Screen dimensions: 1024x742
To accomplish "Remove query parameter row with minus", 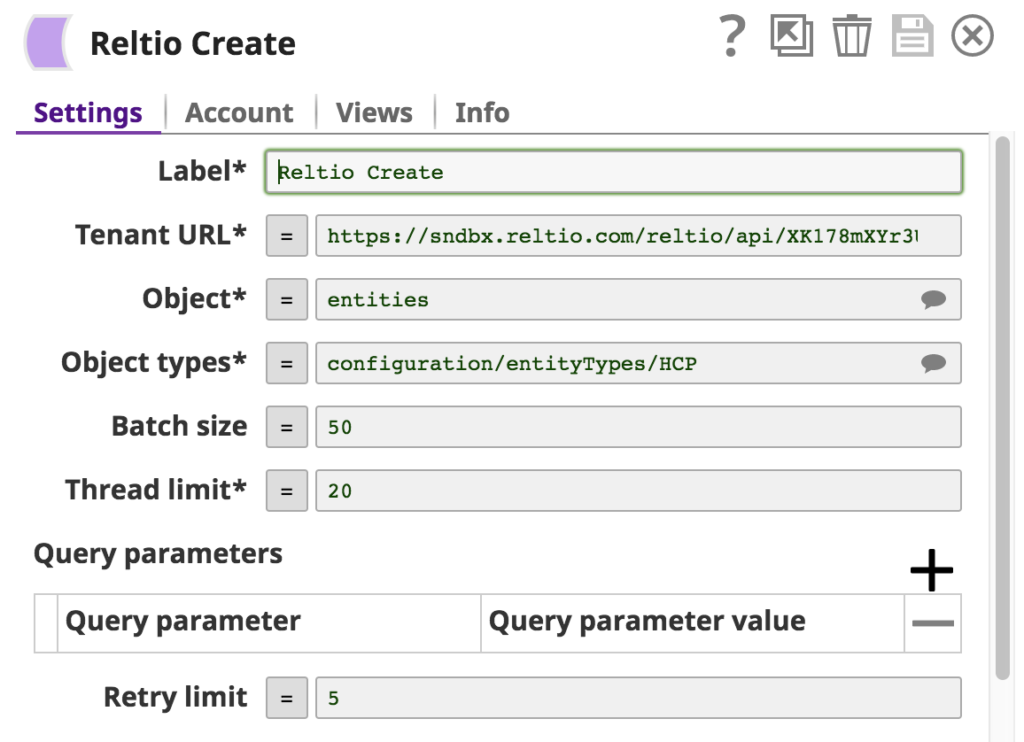I will coord(933,623).
